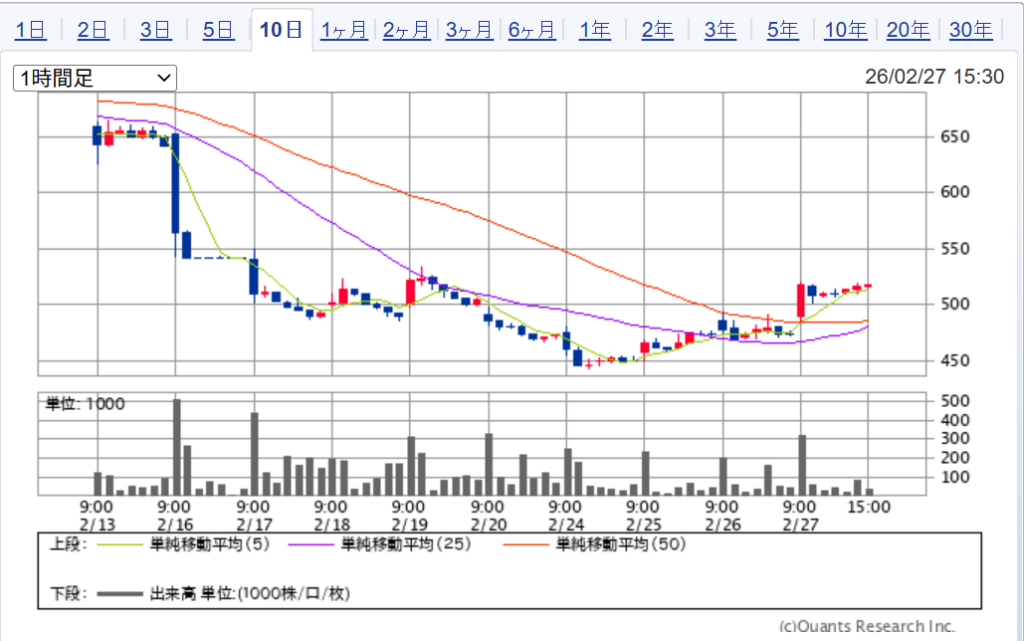This screenshot has width=1024, height=641.
Task: Select the 5年 range link
Action: 782,30
